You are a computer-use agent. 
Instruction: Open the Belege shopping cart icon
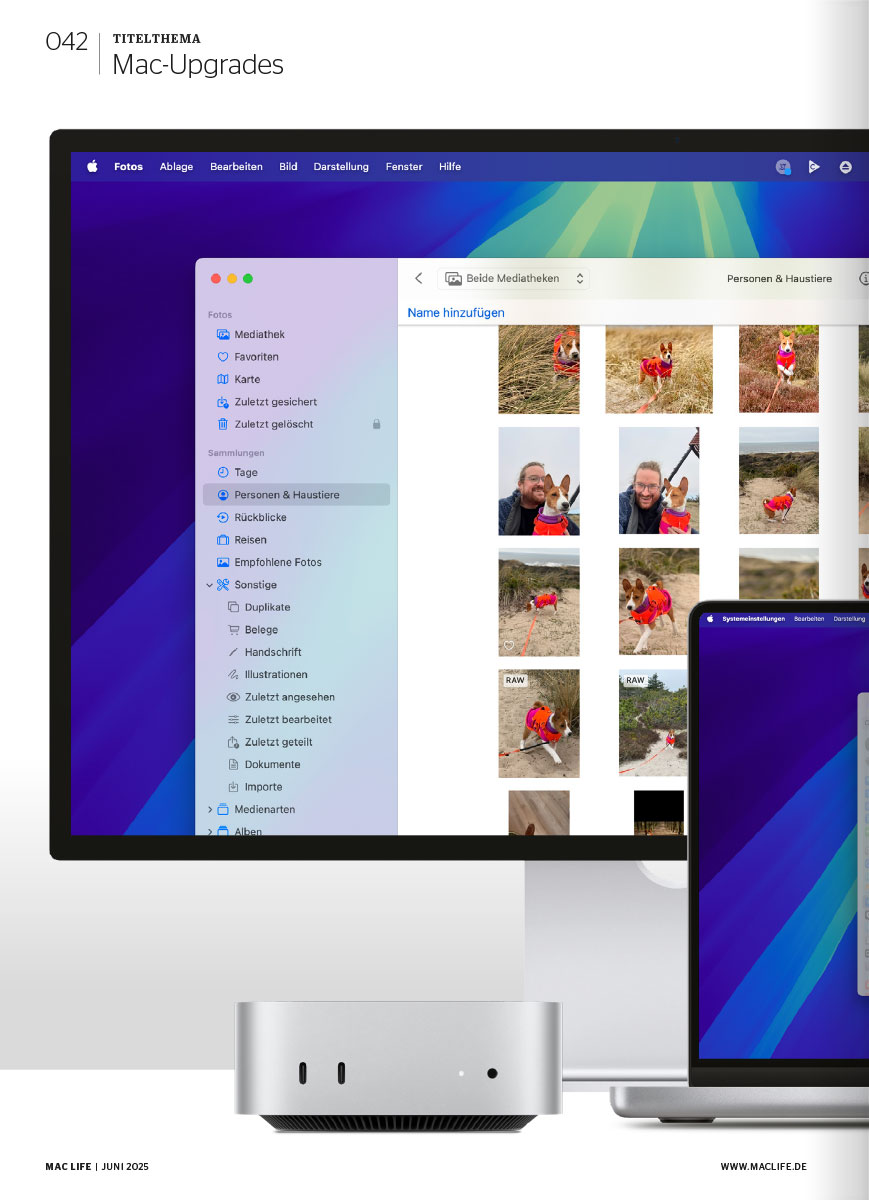pos(233,630)
